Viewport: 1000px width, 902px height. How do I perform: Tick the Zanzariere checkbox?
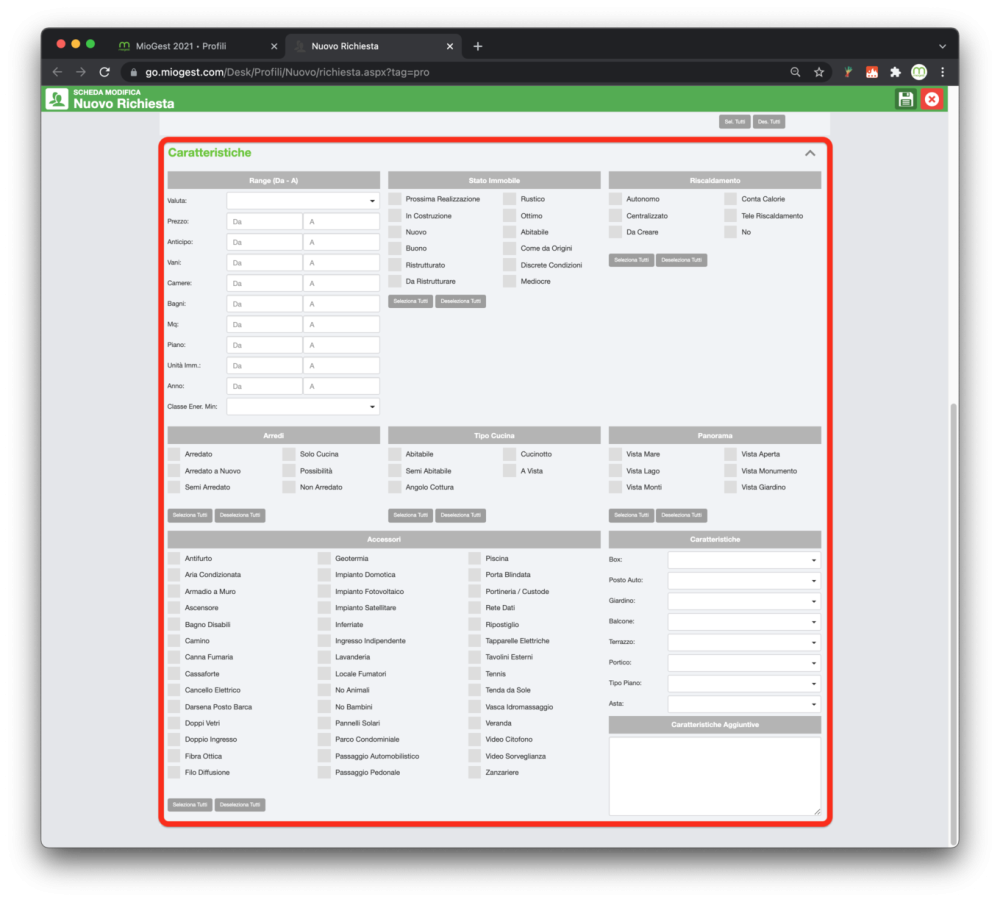pyautogui.click(x=474, y=773)
